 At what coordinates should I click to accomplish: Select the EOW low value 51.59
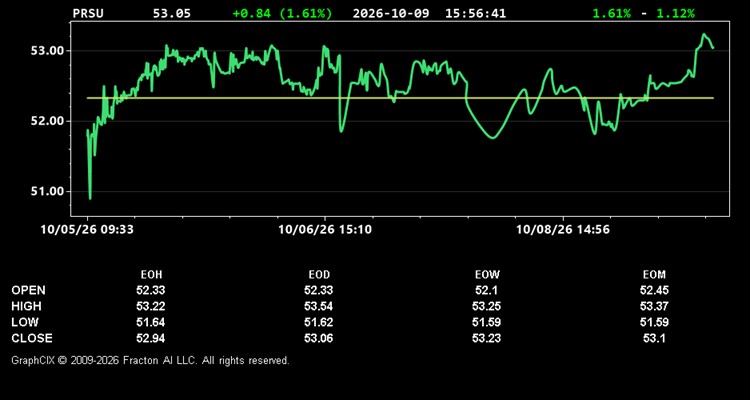486,322
